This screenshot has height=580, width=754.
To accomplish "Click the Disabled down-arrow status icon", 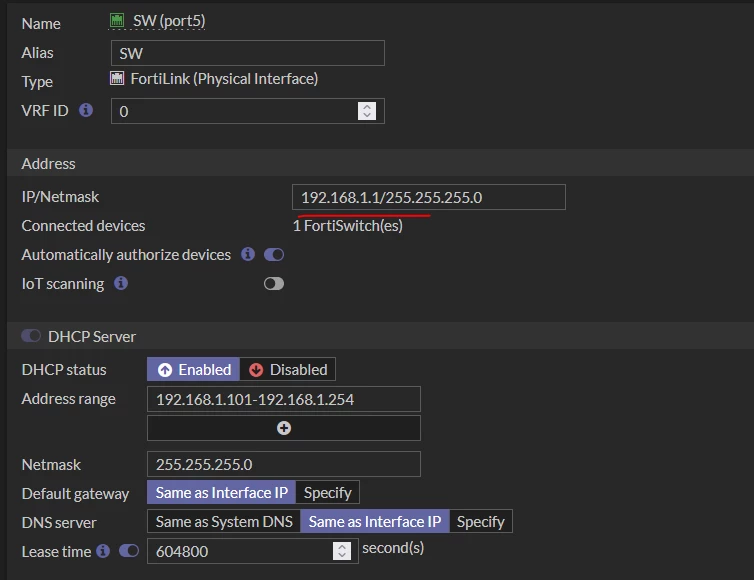I will point(256,370).
